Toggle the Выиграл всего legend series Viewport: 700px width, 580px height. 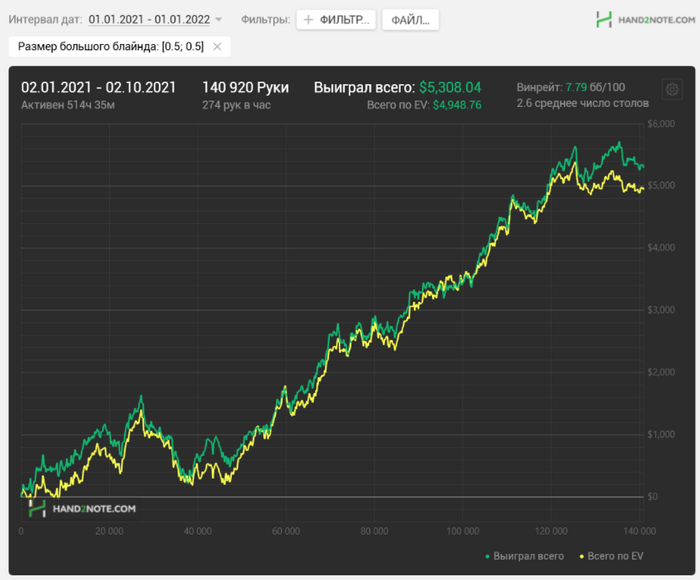(525, 556)
